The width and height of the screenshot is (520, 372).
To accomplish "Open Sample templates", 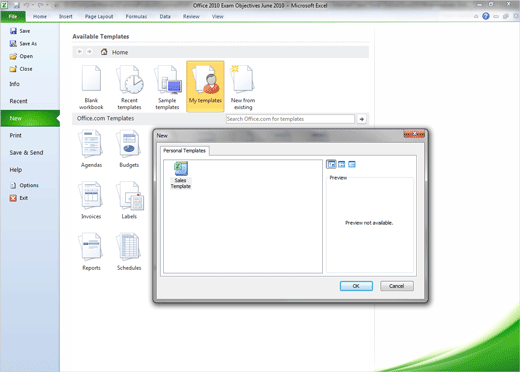I will pos(167,87).
